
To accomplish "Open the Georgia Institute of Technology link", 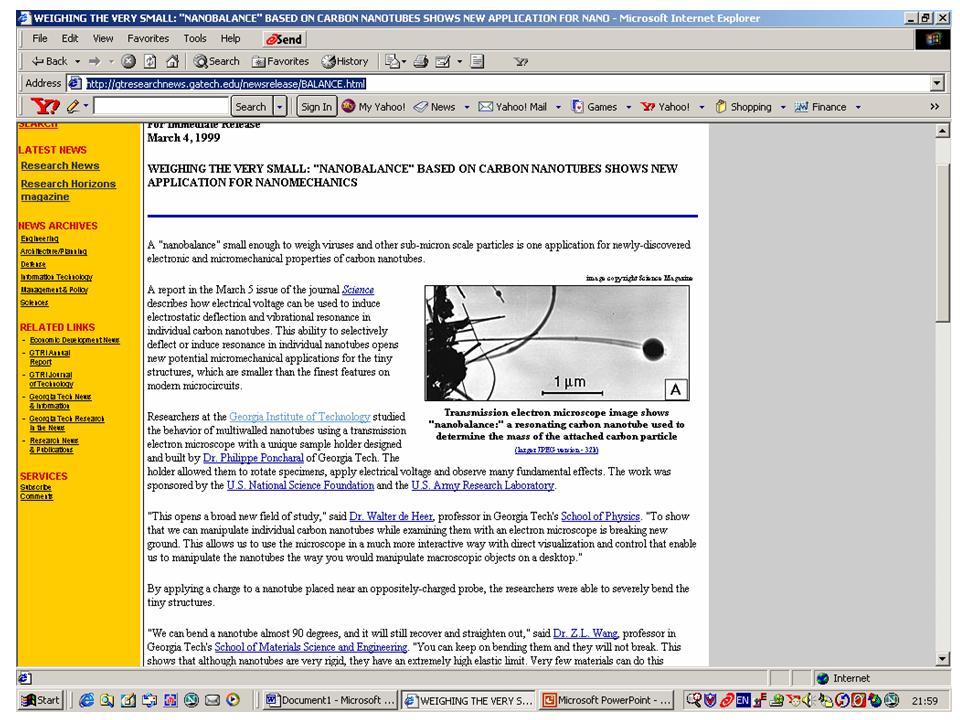I will [x=299, y=417].
